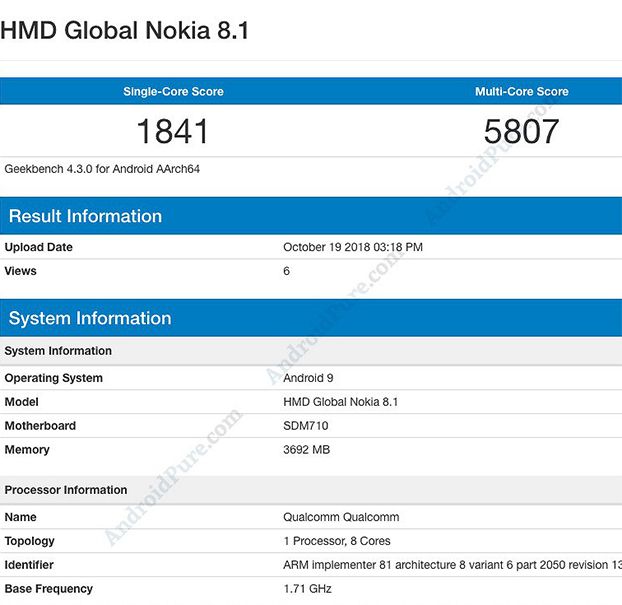Select the Multi-Core Score header
Viewport: 622px width, 605px height.
point(522,92)
